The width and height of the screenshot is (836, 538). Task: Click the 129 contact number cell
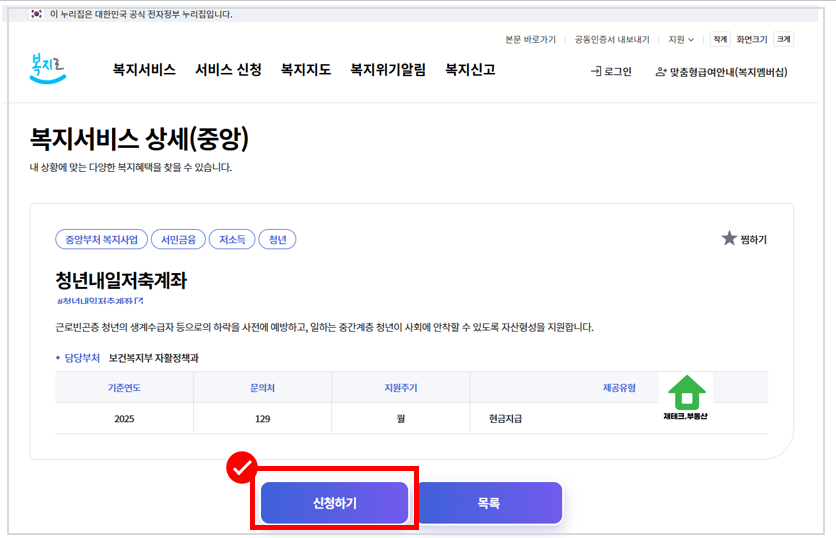click(x=262, y=419)
